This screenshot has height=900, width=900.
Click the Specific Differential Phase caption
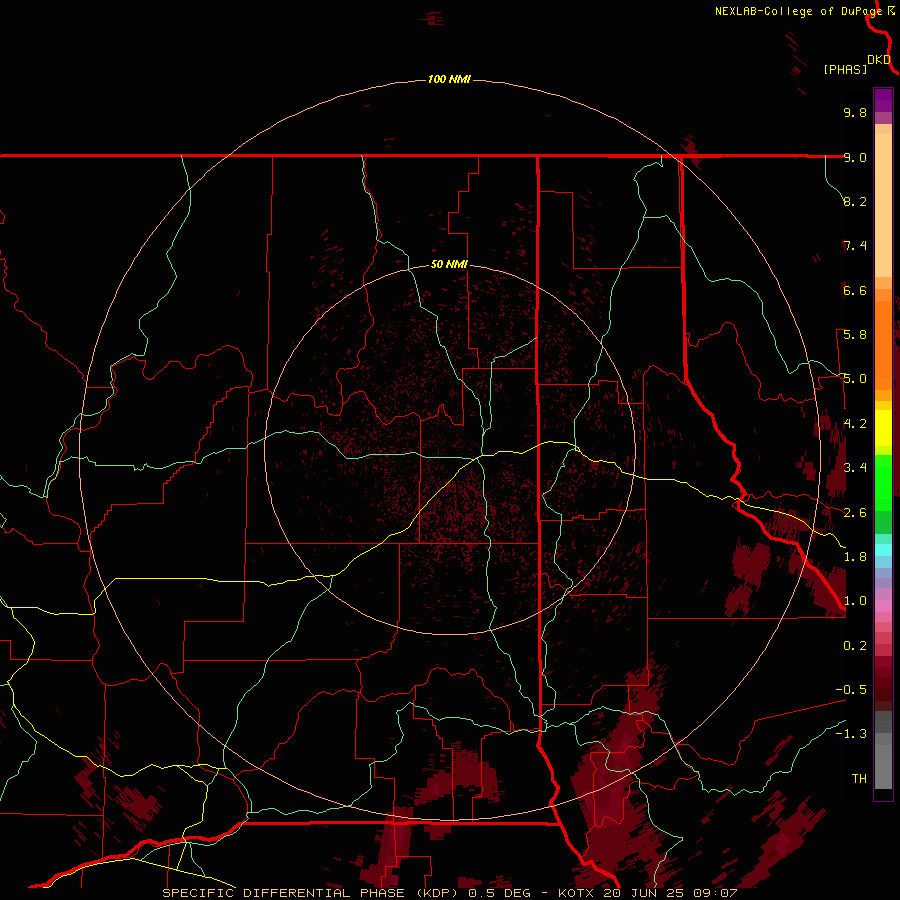pyautogui.click(x=449, y=893)
